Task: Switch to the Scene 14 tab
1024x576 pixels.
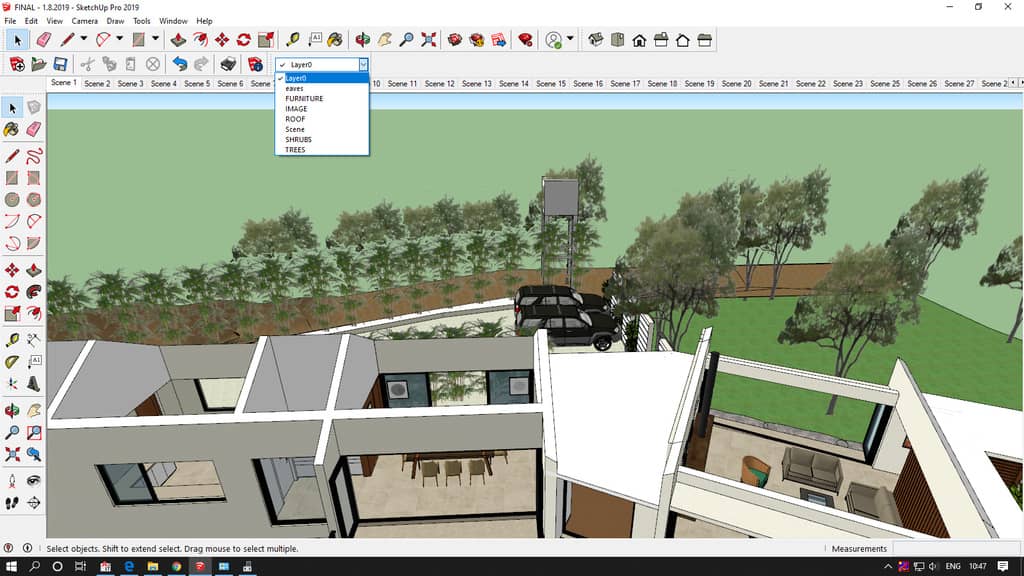Action: click(514, 84)
